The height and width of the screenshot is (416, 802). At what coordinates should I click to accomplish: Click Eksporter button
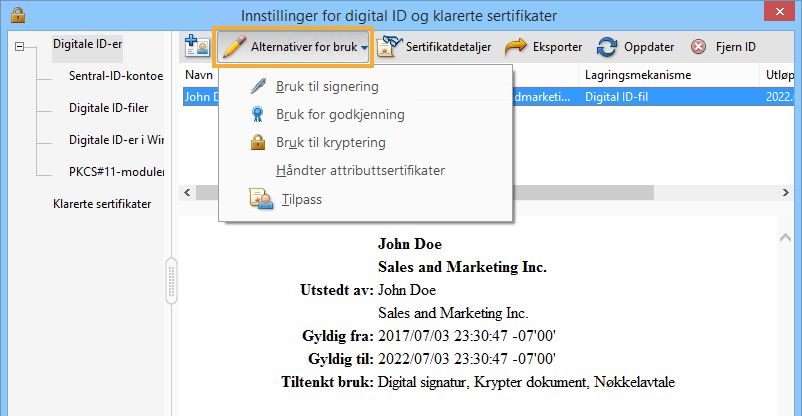543,47
